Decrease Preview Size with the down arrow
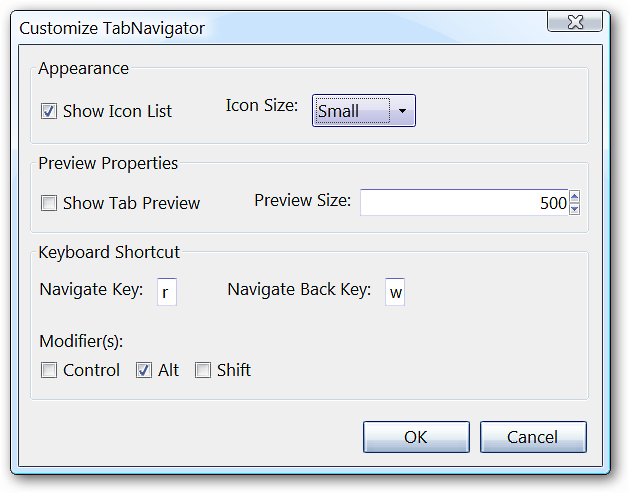629x493 pixels. coord(575,209)
